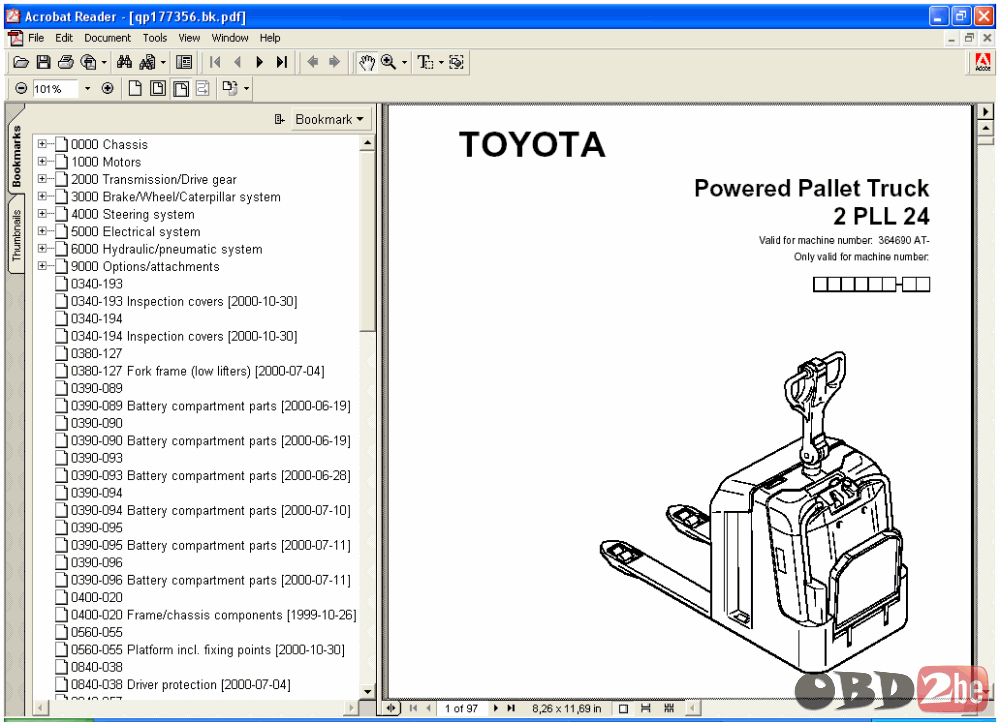1000x722 pixels.
Task: Switch to continuous facing layout in status bar
Action: 669,708
